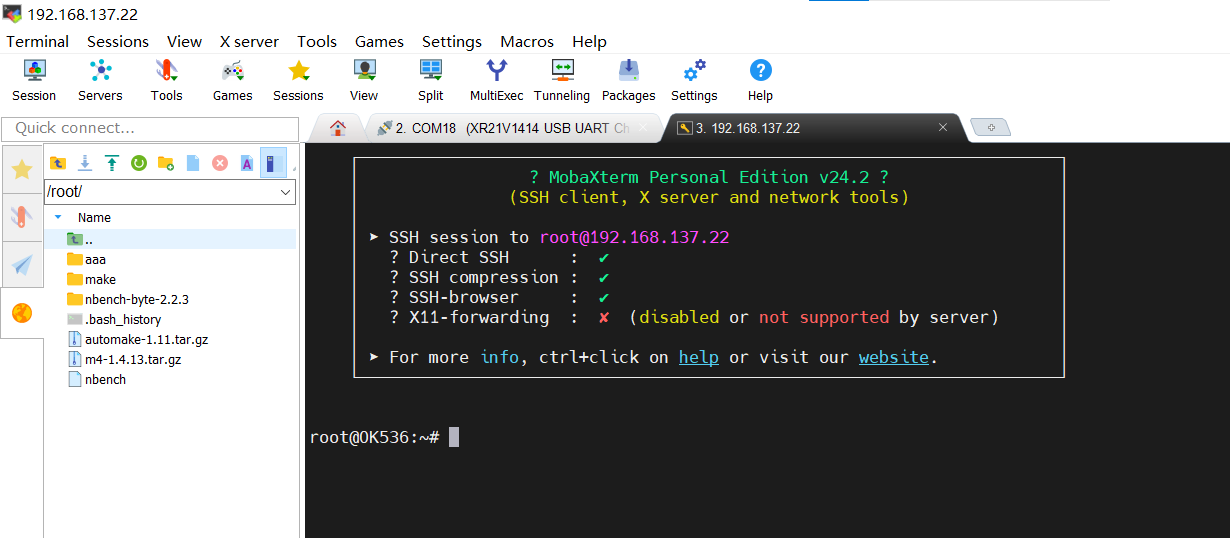Activate the Split terminal icon
Image resolution: width=1230 pixels, height=538 pixels.
click(431, 80)
